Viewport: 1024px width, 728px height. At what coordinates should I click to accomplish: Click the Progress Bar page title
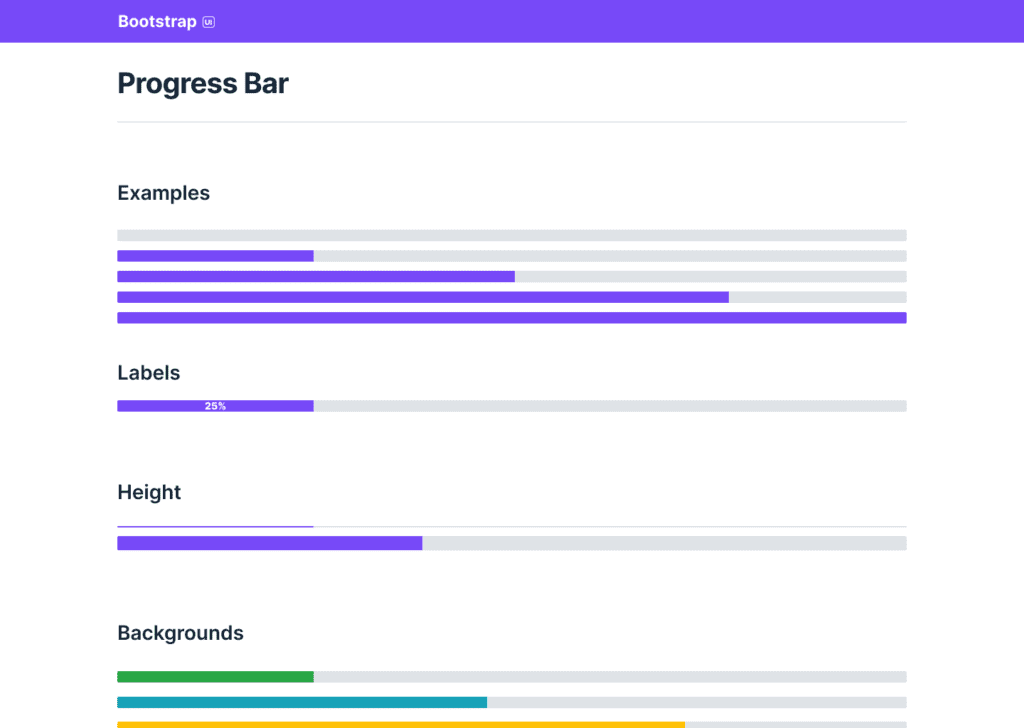pyautogui.click(x=203, y=83)
